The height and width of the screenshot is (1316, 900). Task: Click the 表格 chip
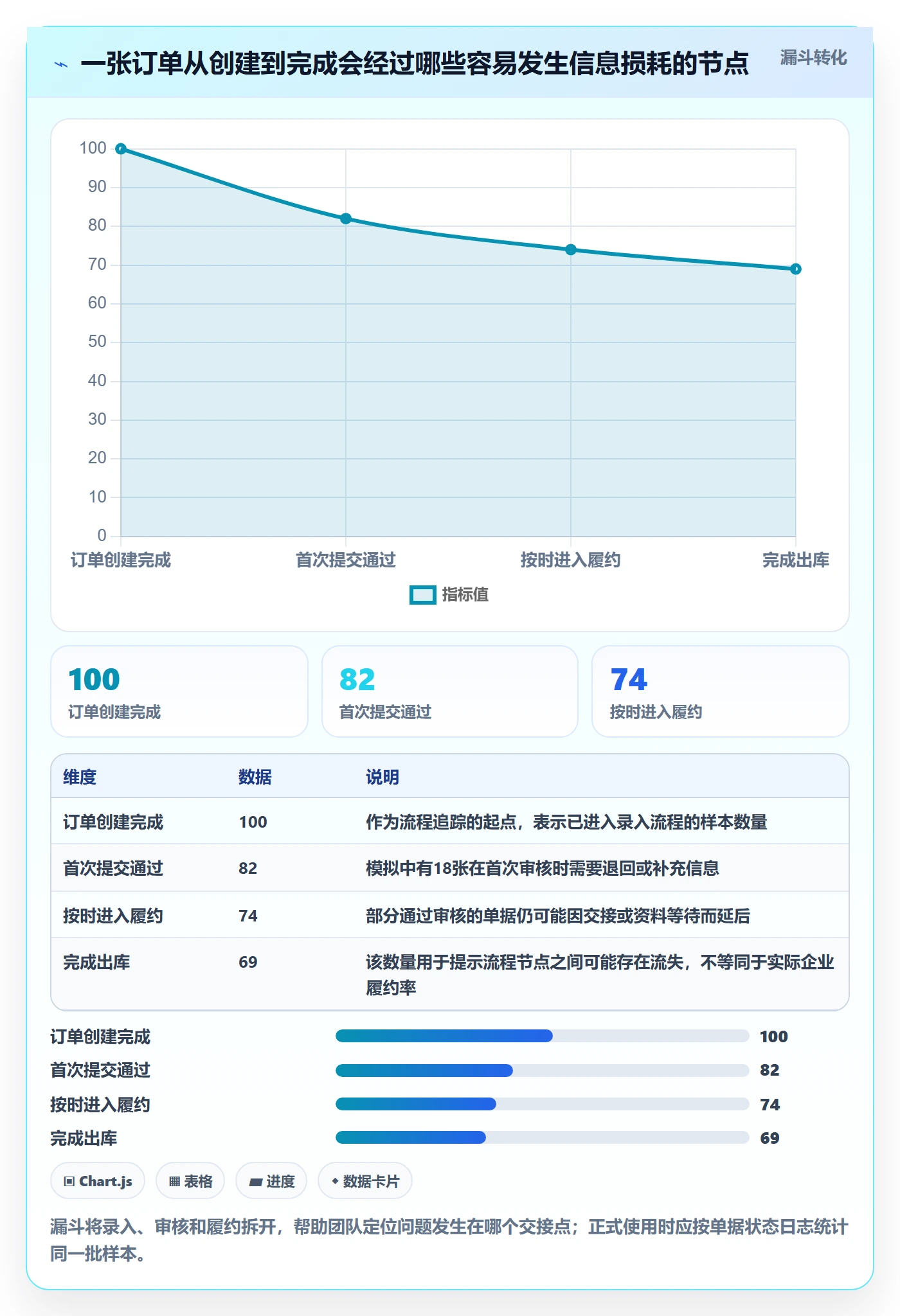190,1181
